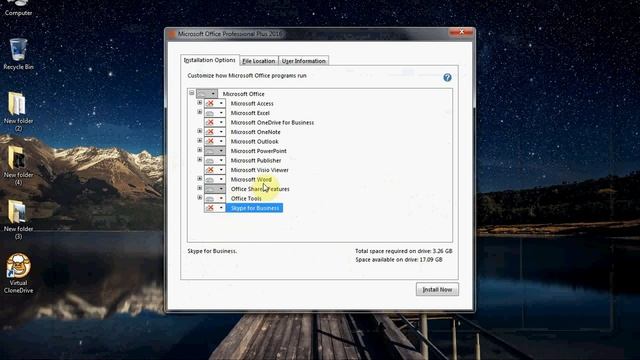Select the Microsoft Excel label

coord(250,113)
